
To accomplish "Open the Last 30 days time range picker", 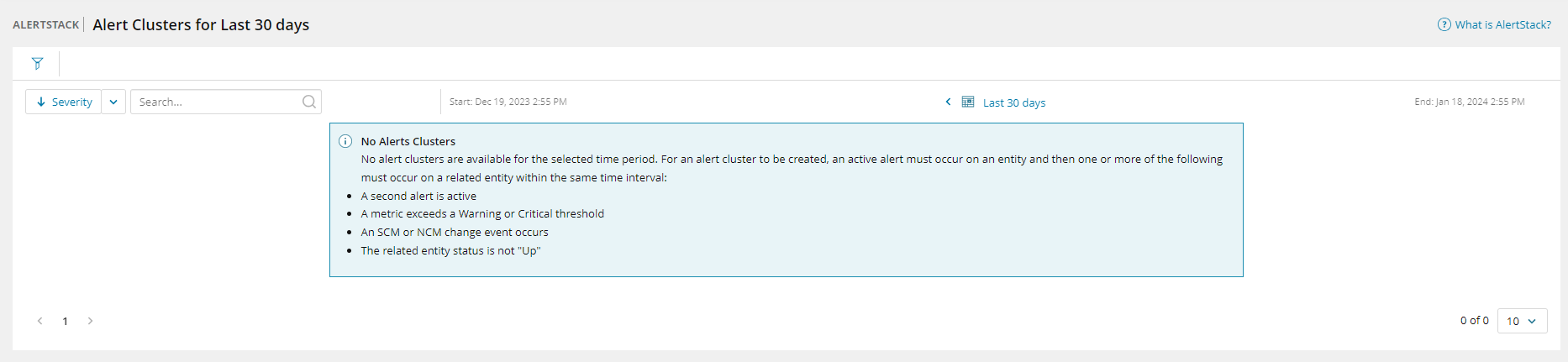I will coord(1014,102).
